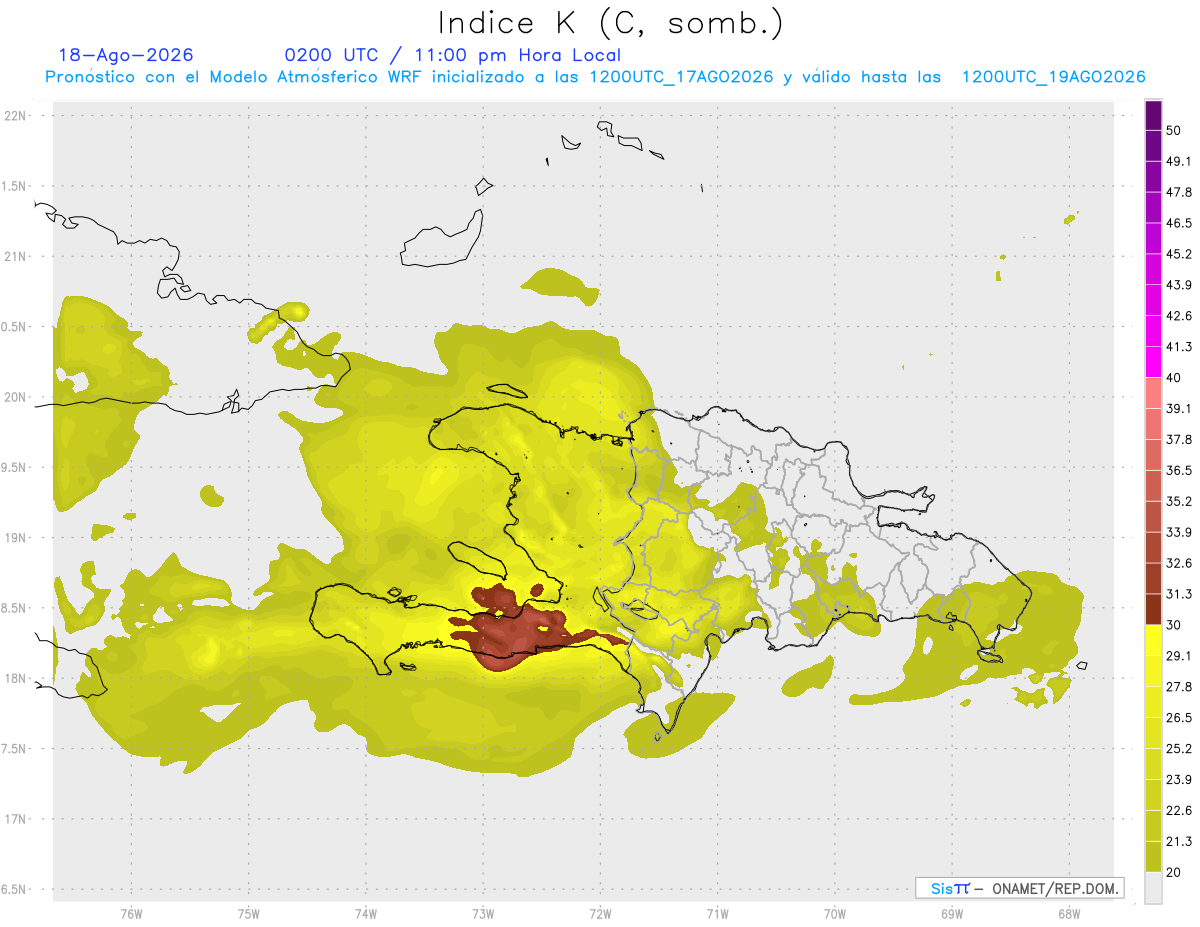Viewport: 1200px width, 927px height.
Task: Click the latitude label "20N"
Action: (17, 397)
